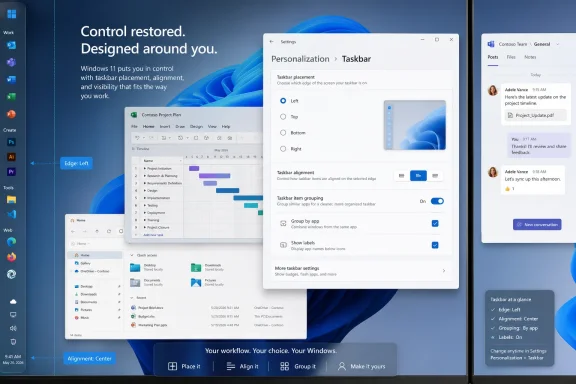Click the display monitor tray icon

[x=13, y=315]
